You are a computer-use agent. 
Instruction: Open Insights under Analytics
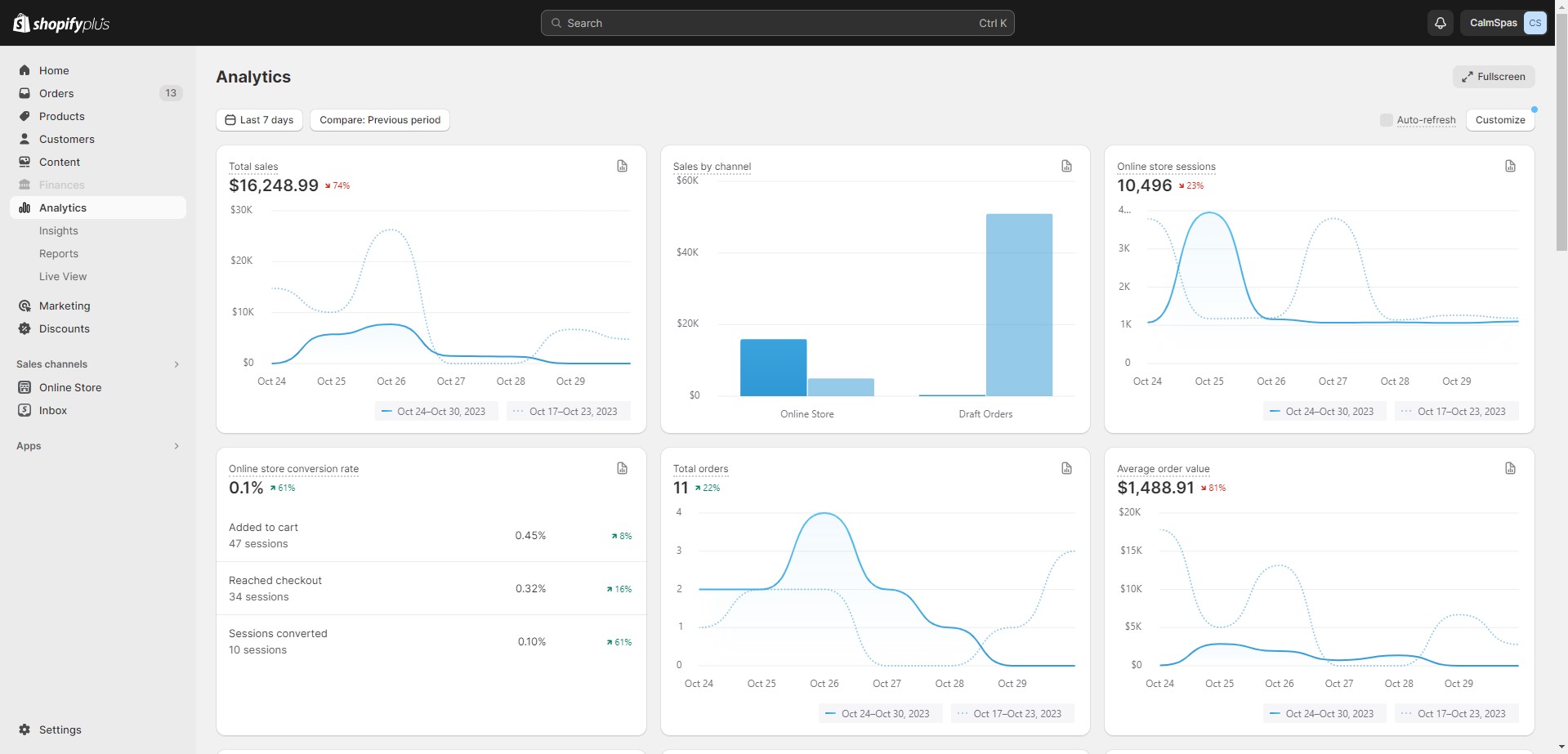click(59, 231)
